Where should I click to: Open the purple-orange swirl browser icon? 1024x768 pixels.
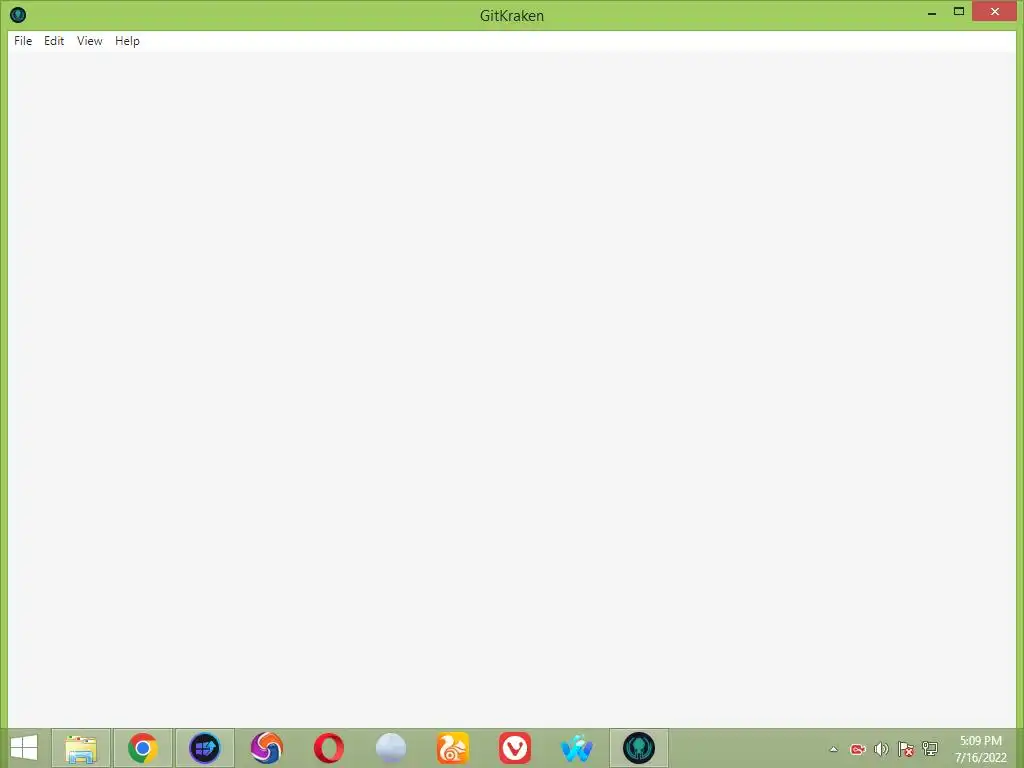(x=266, y=748)
